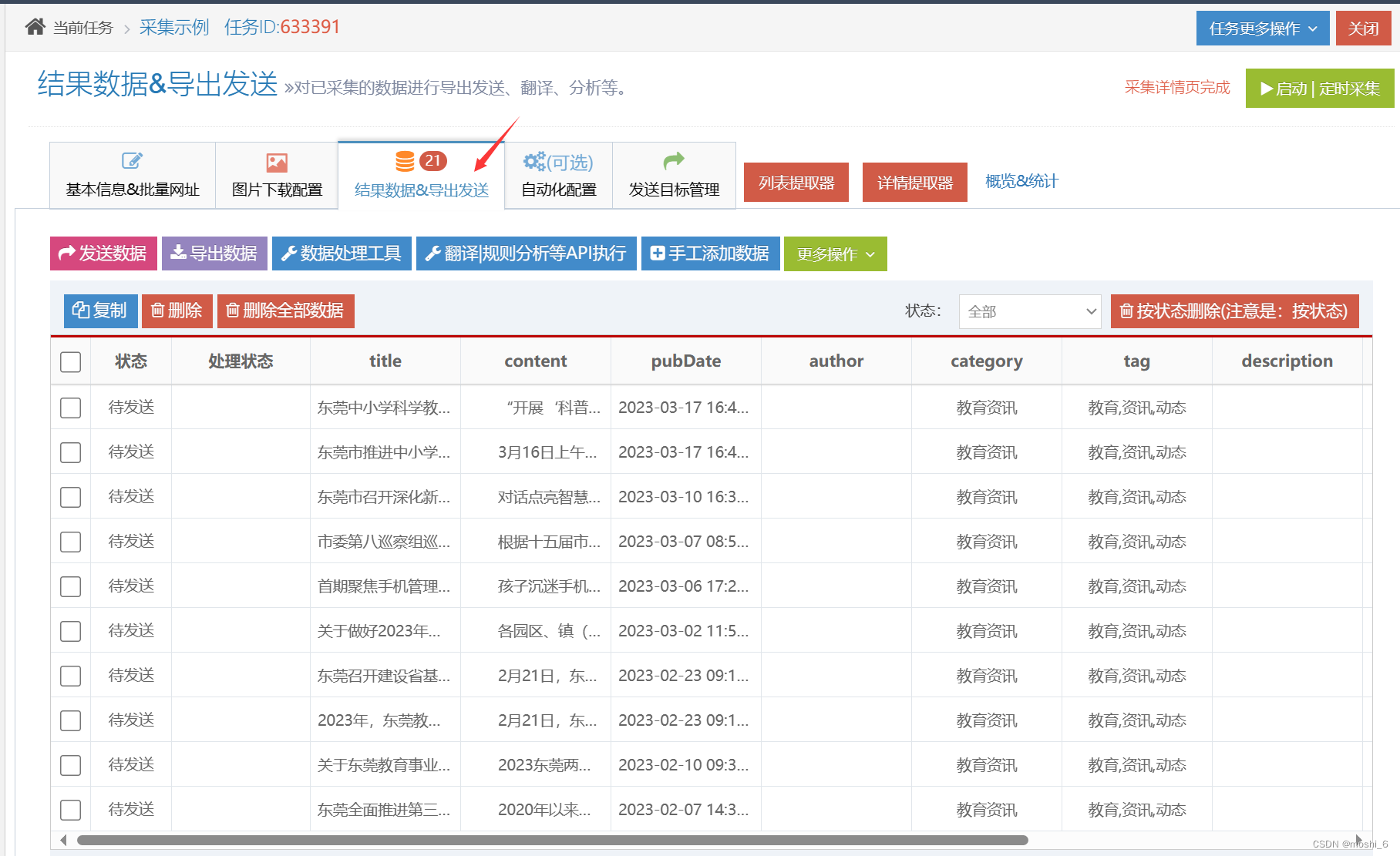Click the author column header
Screen dimensions: 1400x856
coord(836,361)
